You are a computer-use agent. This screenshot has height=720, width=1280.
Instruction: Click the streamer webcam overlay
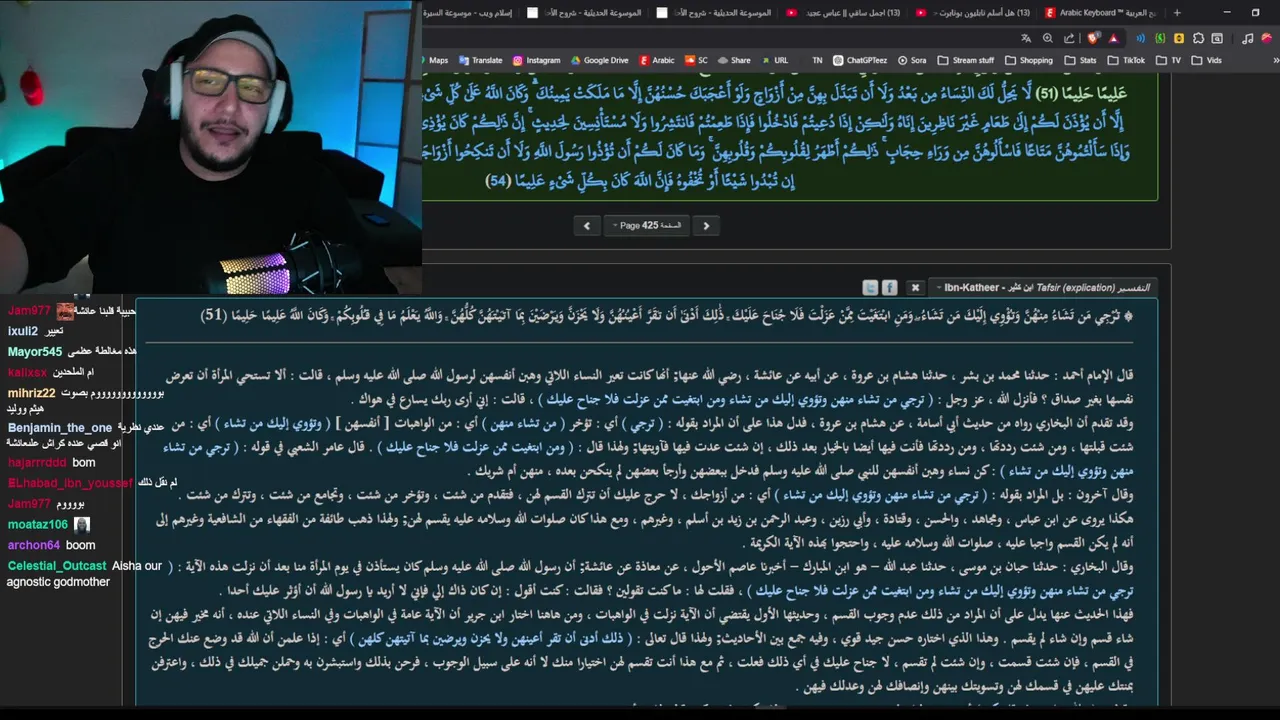point(210,148)
